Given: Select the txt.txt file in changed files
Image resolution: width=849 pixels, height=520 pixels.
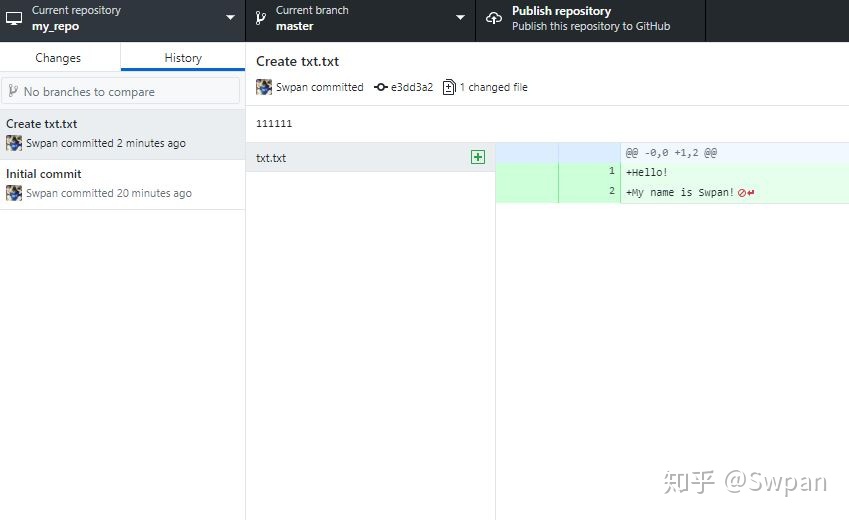Looking at the screenshot, I should click(x=370, y=158).
